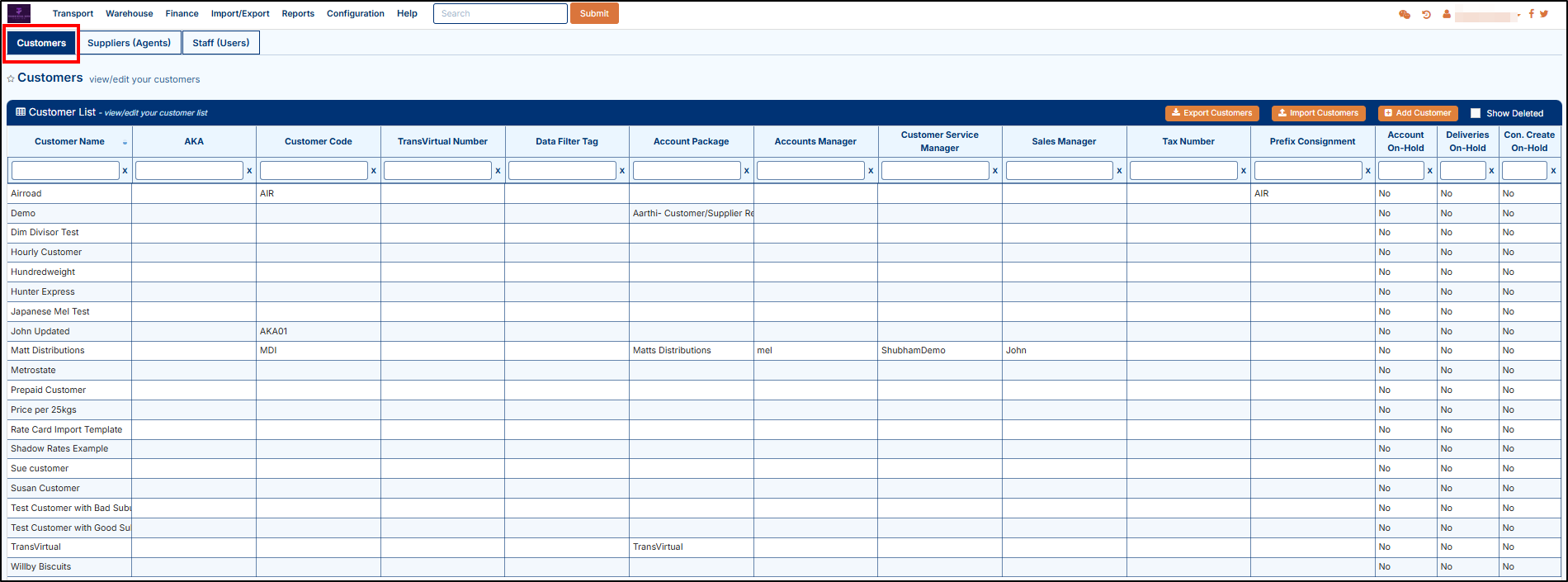Open the Transport menu
The height and width of the screenshot is (582, 1568).
point(73,13)
